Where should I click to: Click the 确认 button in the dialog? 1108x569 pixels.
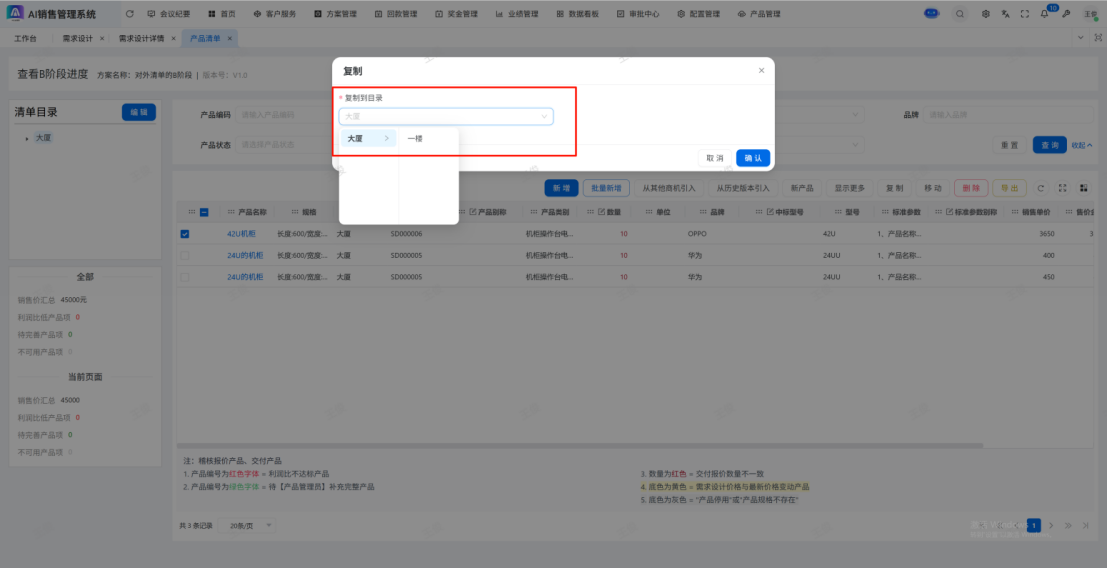(753, 158)
